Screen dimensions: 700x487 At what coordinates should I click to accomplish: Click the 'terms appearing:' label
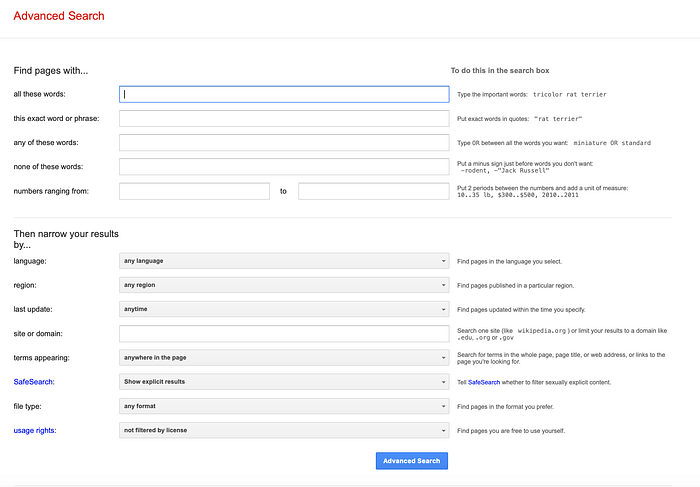tap(42, 358)
